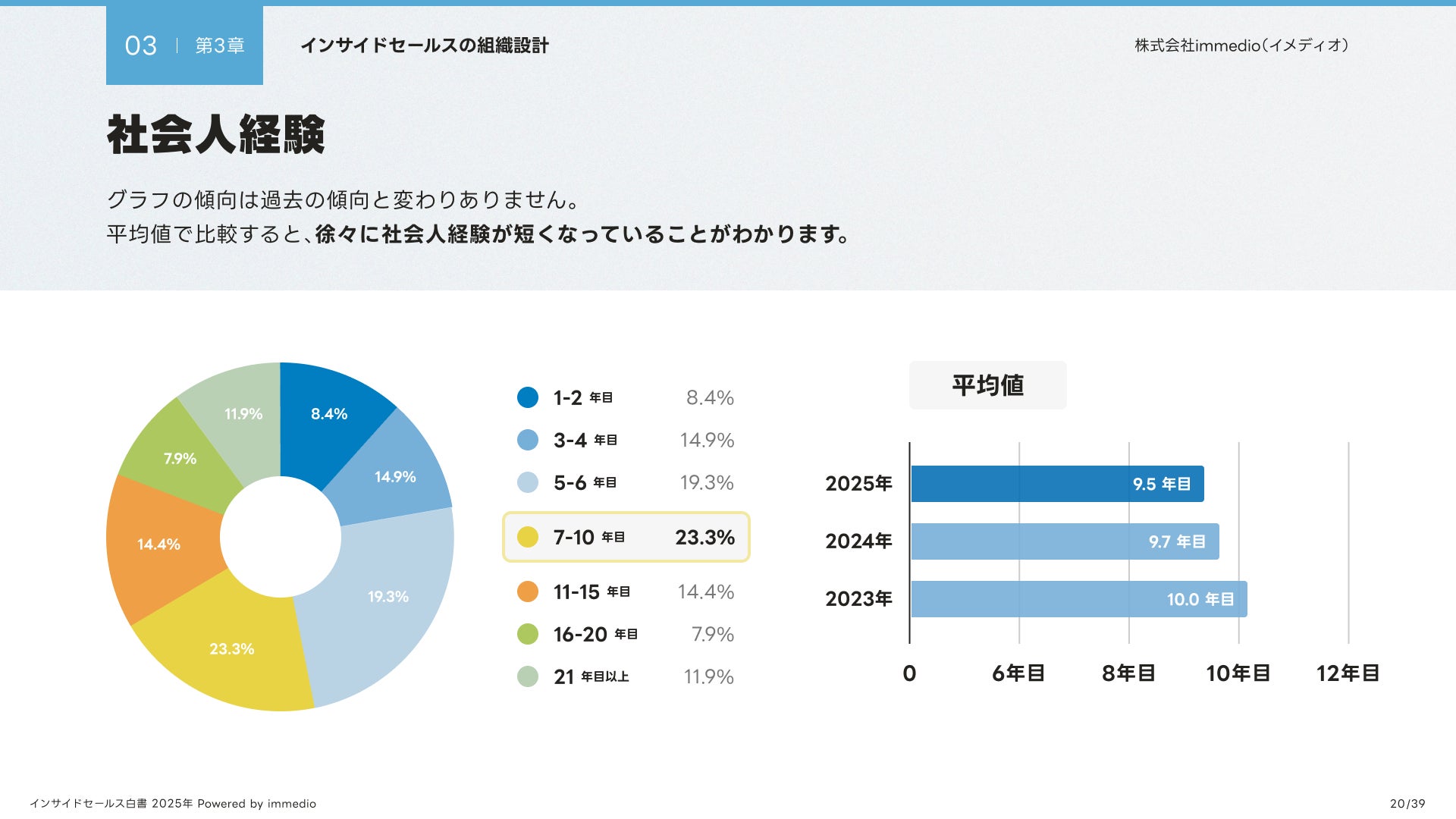Click the 2023年 10.0年目 bar

tap(1078, 599)
